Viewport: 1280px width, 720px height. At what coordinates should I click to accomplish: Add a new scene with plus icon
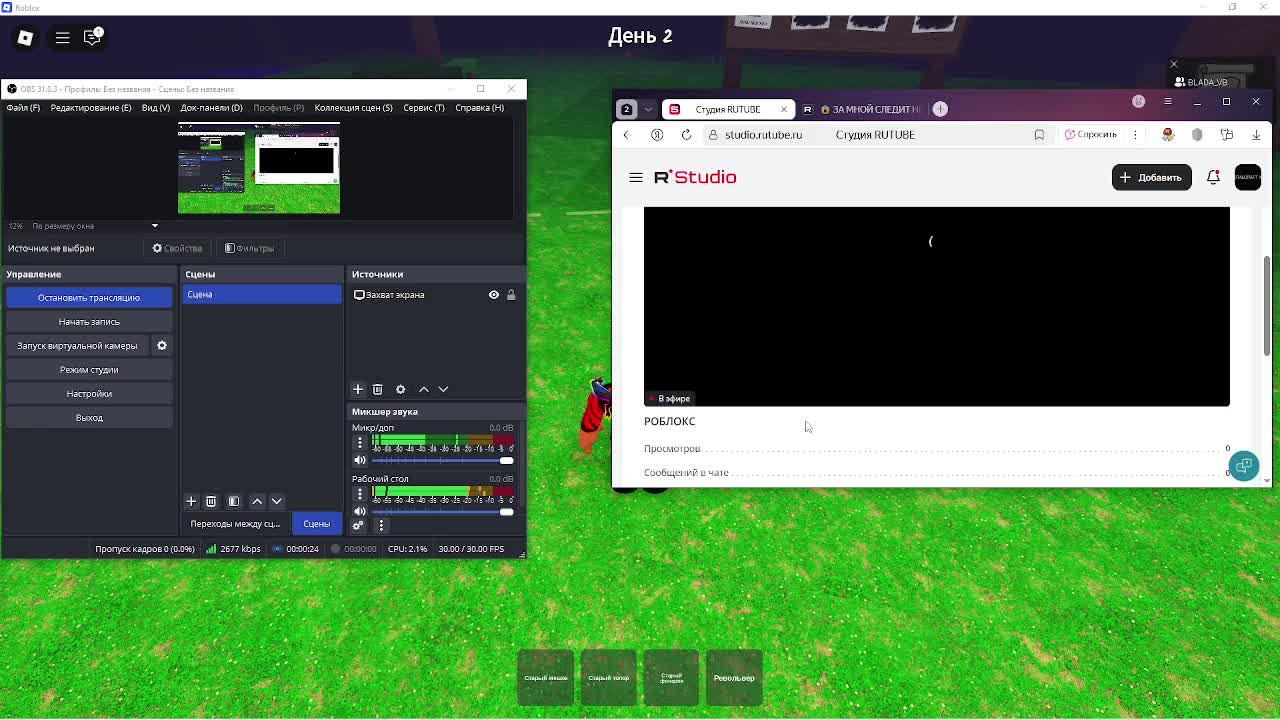coord(191,501)
